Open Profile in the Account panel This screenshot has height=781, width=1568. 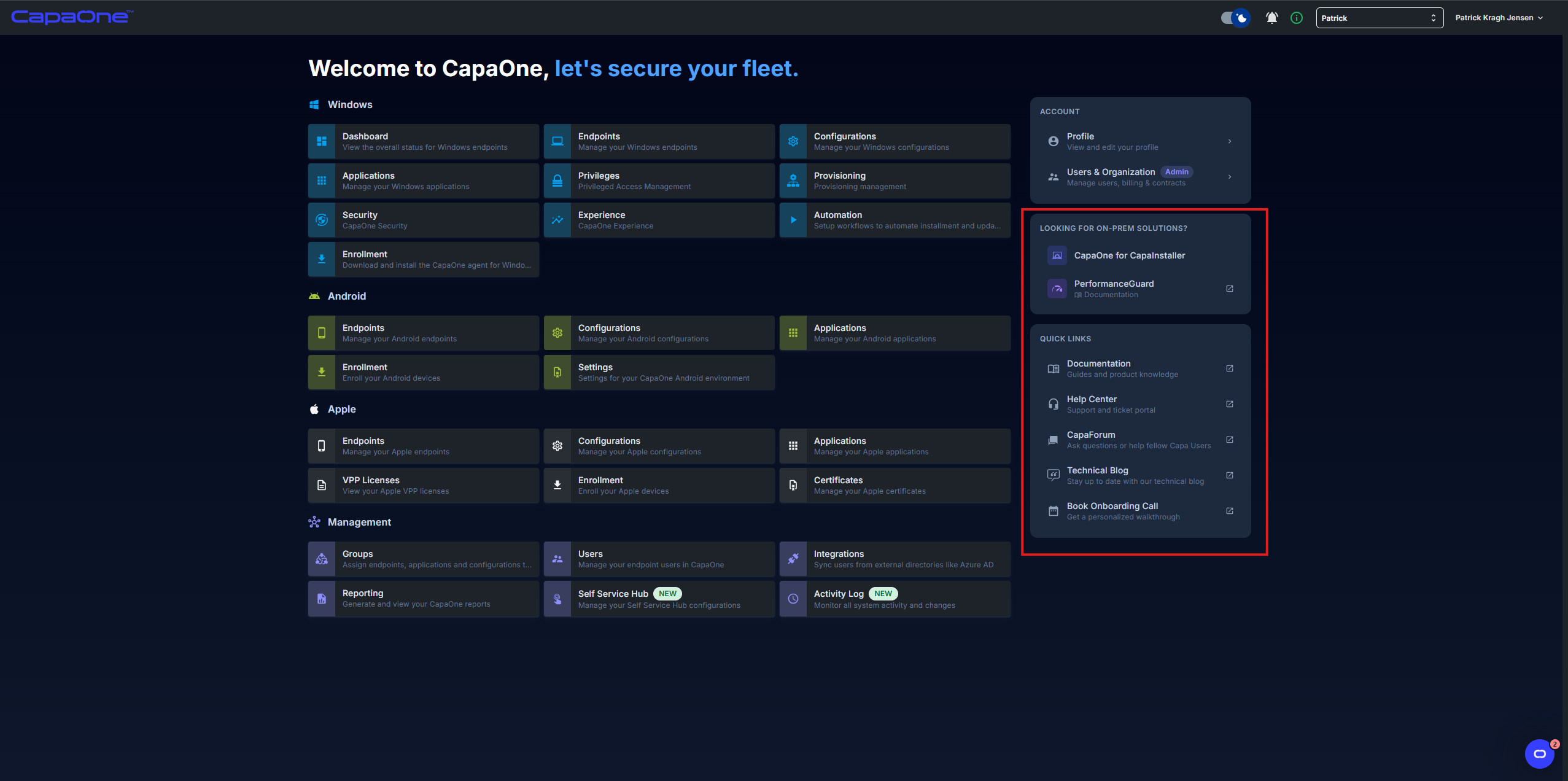(1140, 141)
